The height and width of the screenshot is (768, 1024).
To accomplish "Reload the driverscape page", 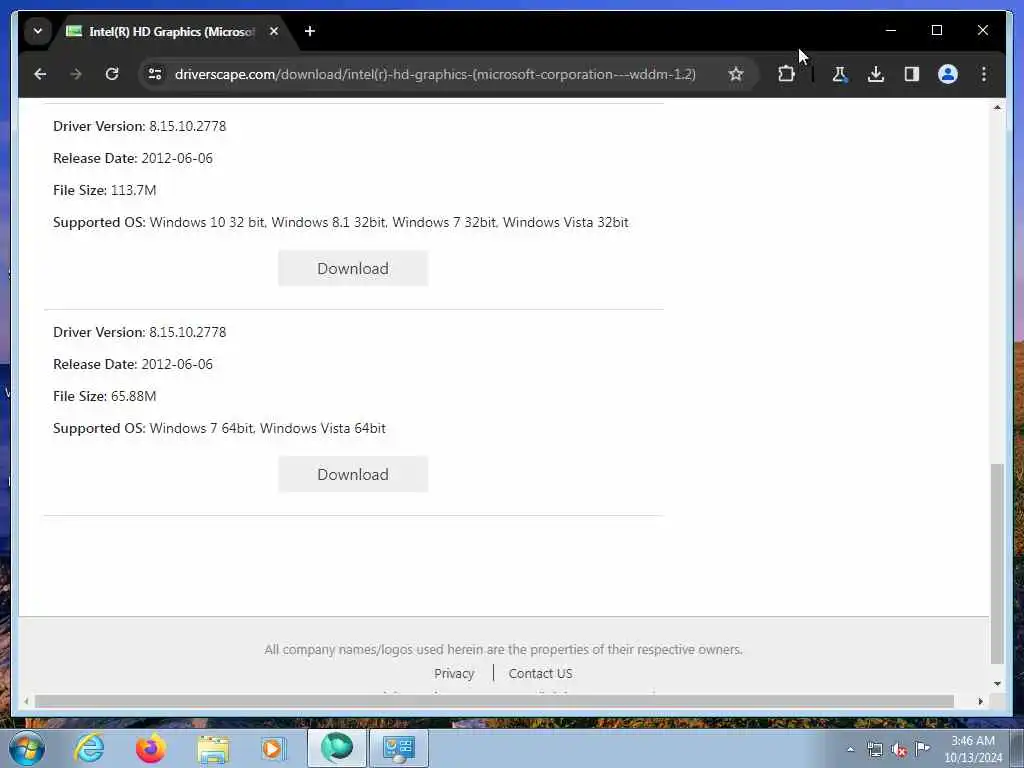I will pyautogui.click(x=112, y=74).
